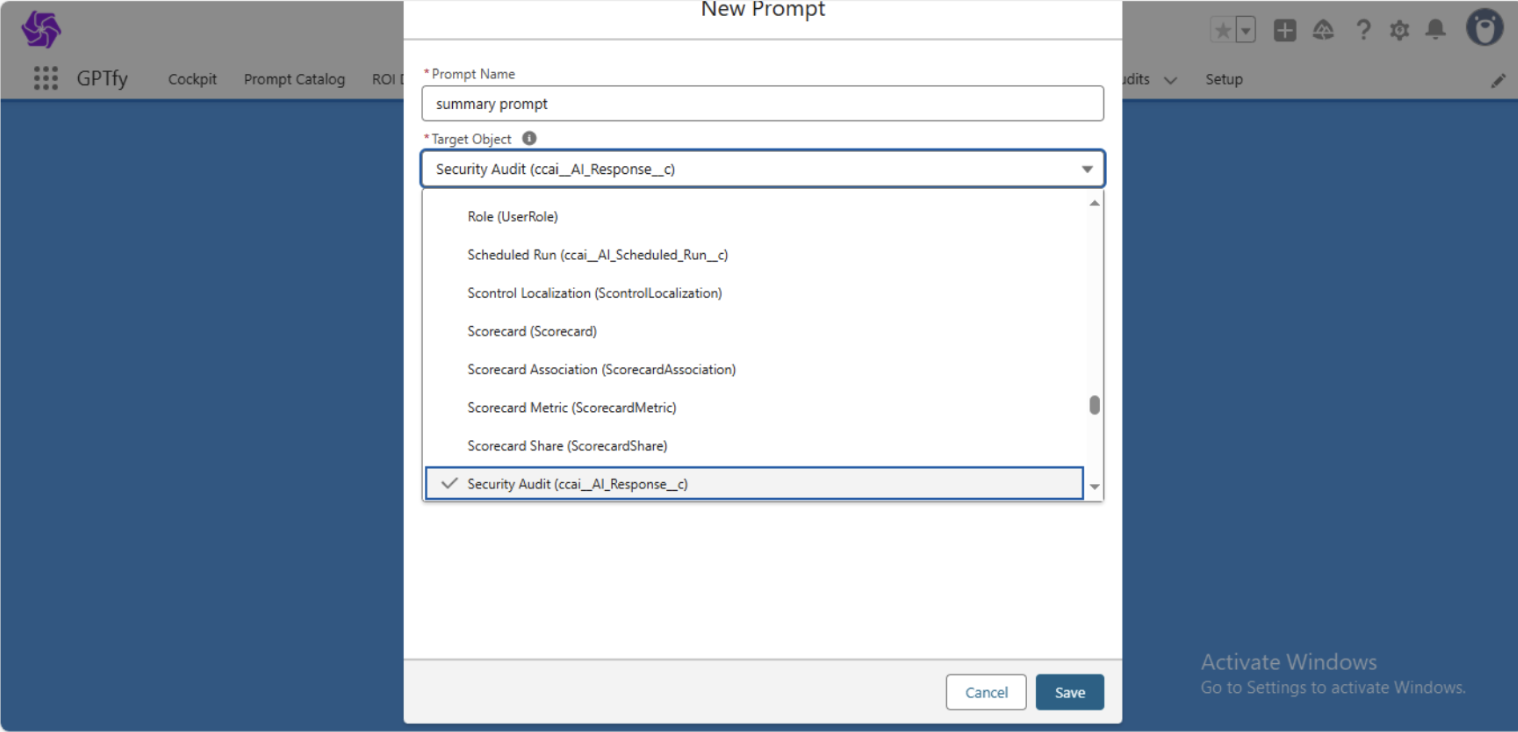Open the Notifications bell icon
The width and height of the screenshot is (1518, 732).
(x=1435, y=30)
